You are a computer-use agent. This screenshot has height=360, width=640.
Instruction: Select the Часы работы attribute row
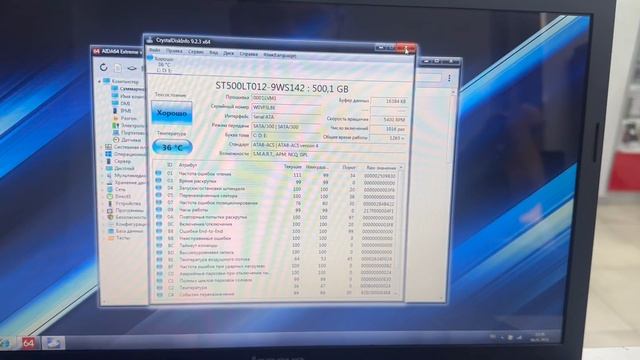point(276,210)
